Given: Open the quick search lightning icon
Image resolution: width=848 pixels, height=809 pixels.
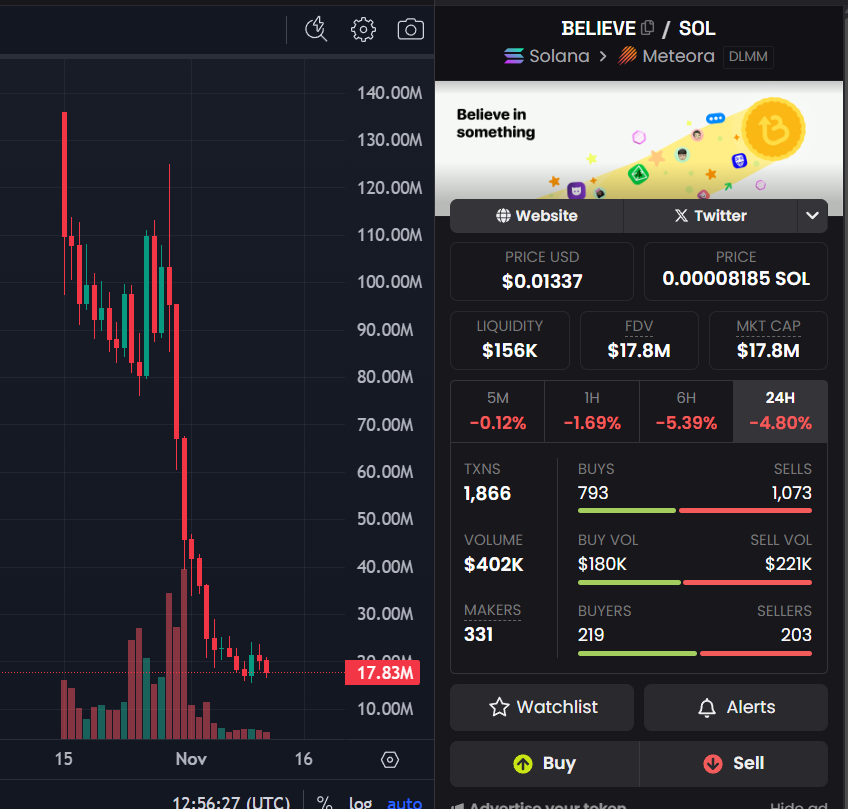Looking at the screenshot, I should tap(316, 29).
